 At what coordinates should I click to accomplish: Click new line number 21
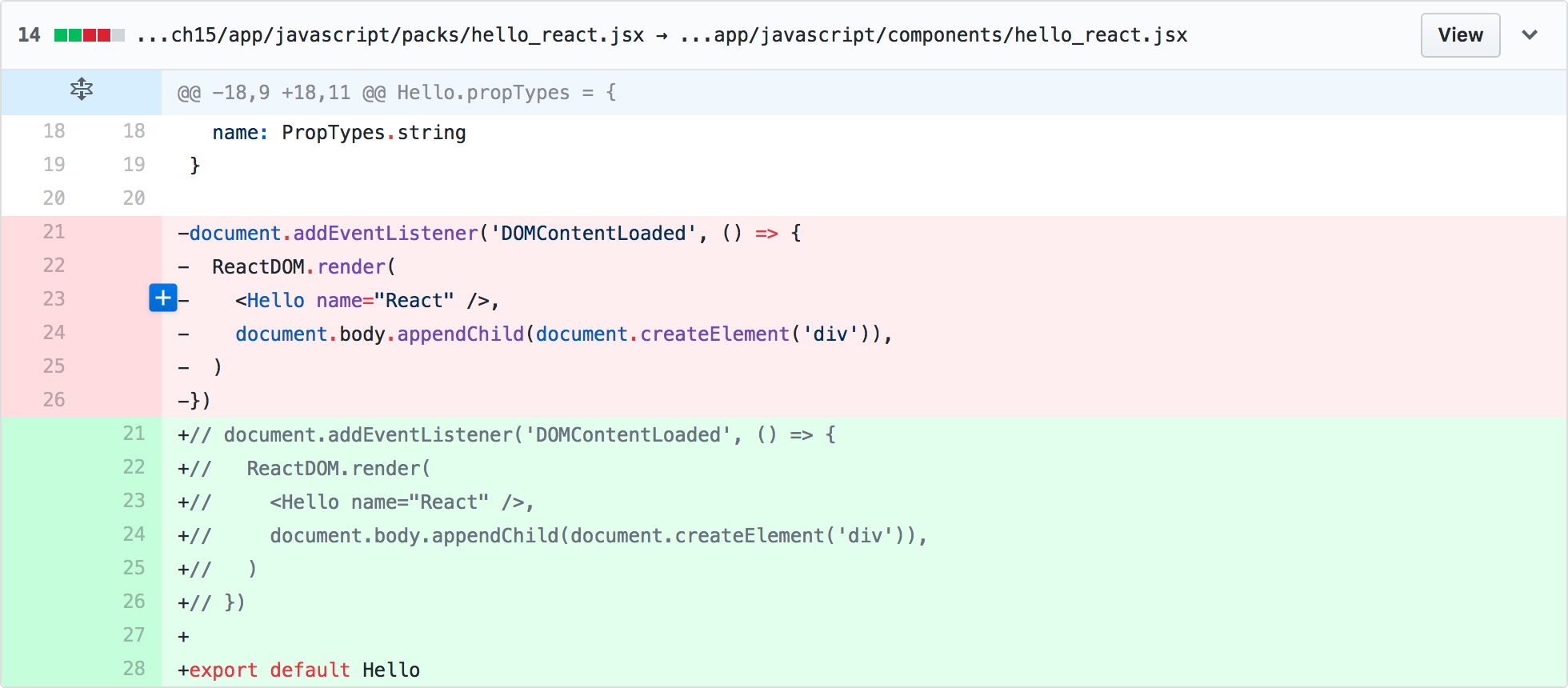coord(134,434)
